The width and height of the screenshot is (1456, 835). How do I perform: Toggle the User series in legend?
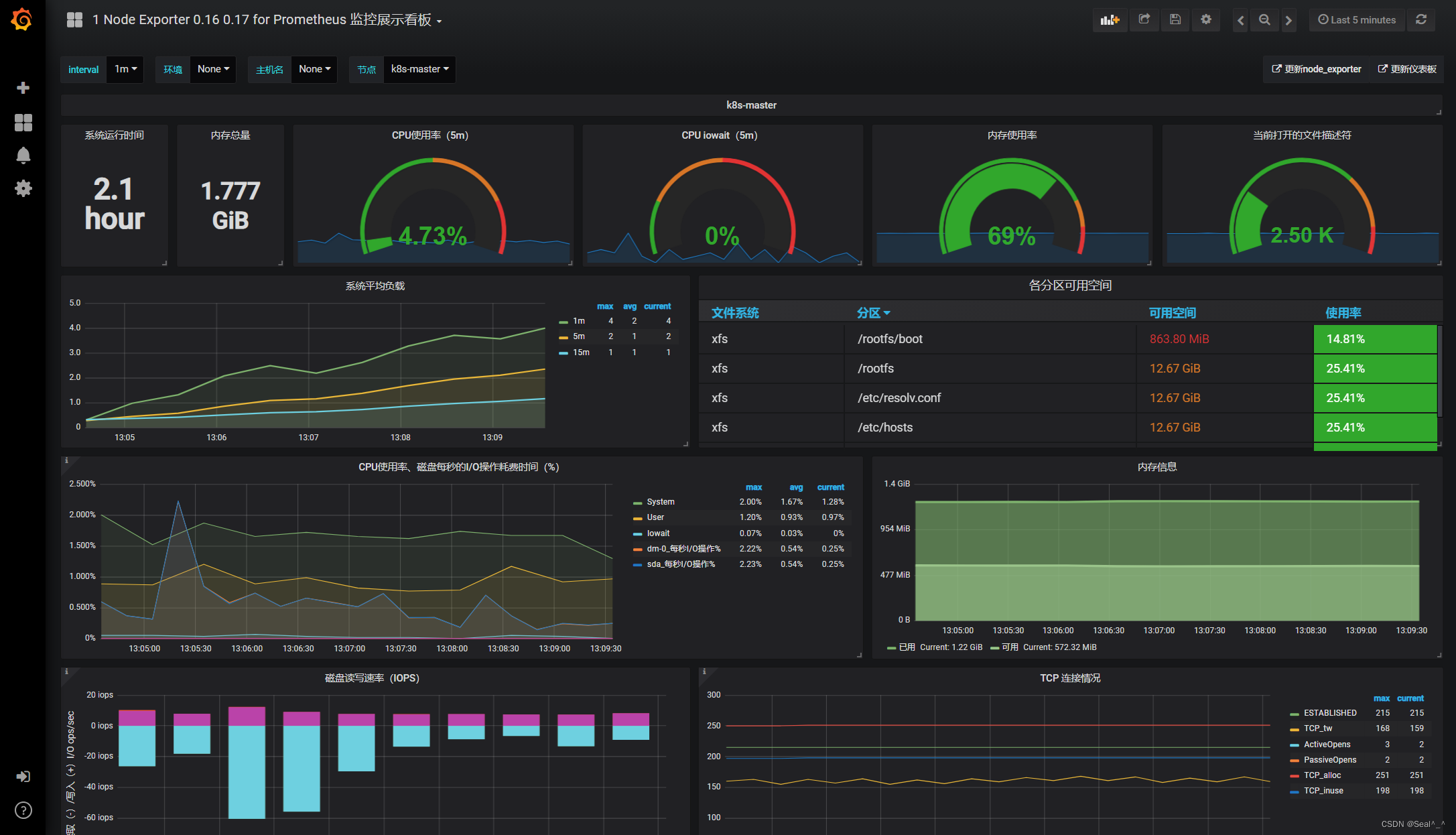coord(655,517)
